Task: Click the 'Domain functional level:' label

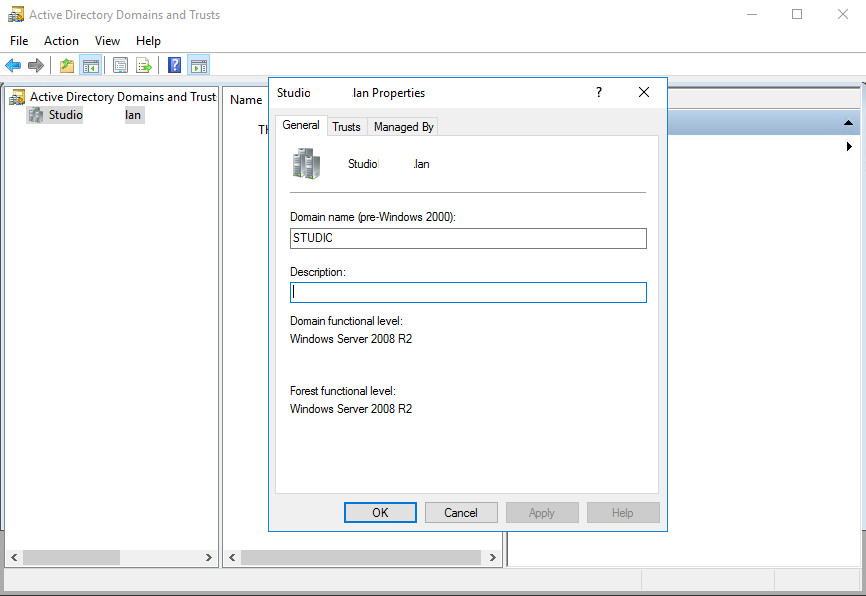Action: click(x=346, y=321)
